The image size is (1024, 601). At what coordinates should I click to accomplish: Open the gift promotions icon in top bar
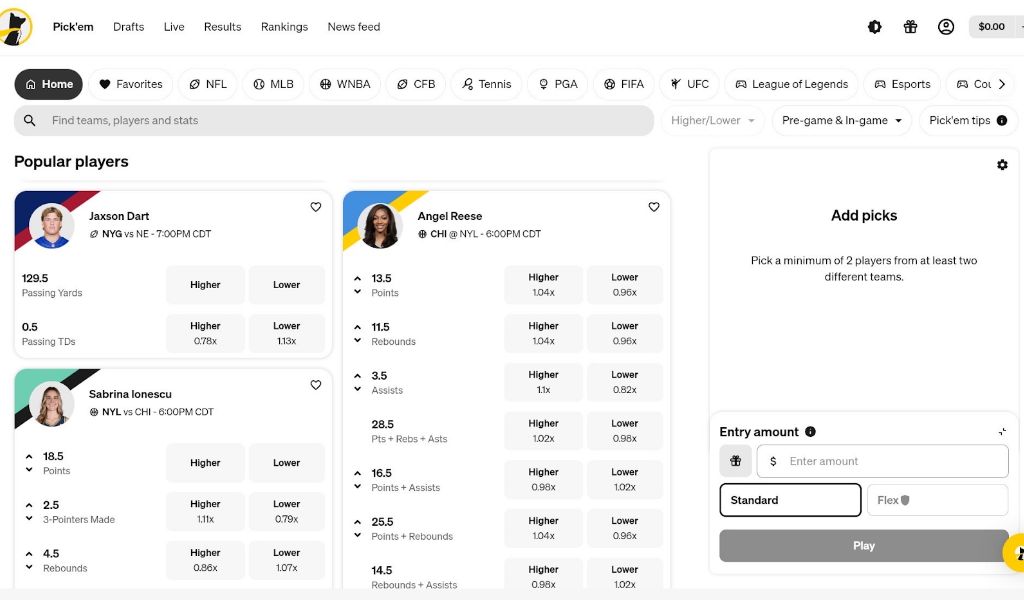[x=910, y=27]
